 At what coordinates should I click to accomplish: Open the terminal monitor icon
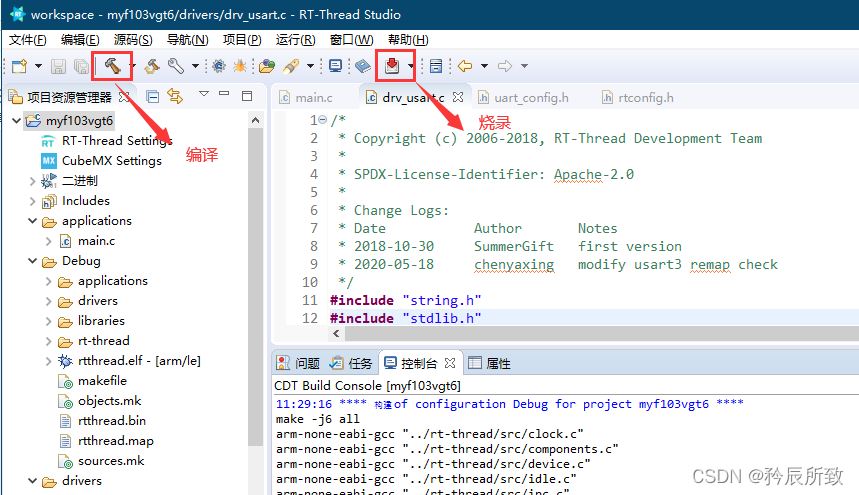point(335,66)
